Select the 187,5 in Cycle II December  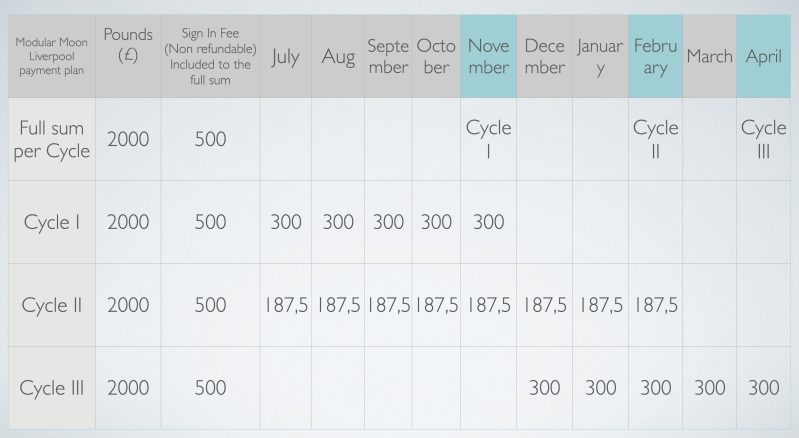(544, 305)
